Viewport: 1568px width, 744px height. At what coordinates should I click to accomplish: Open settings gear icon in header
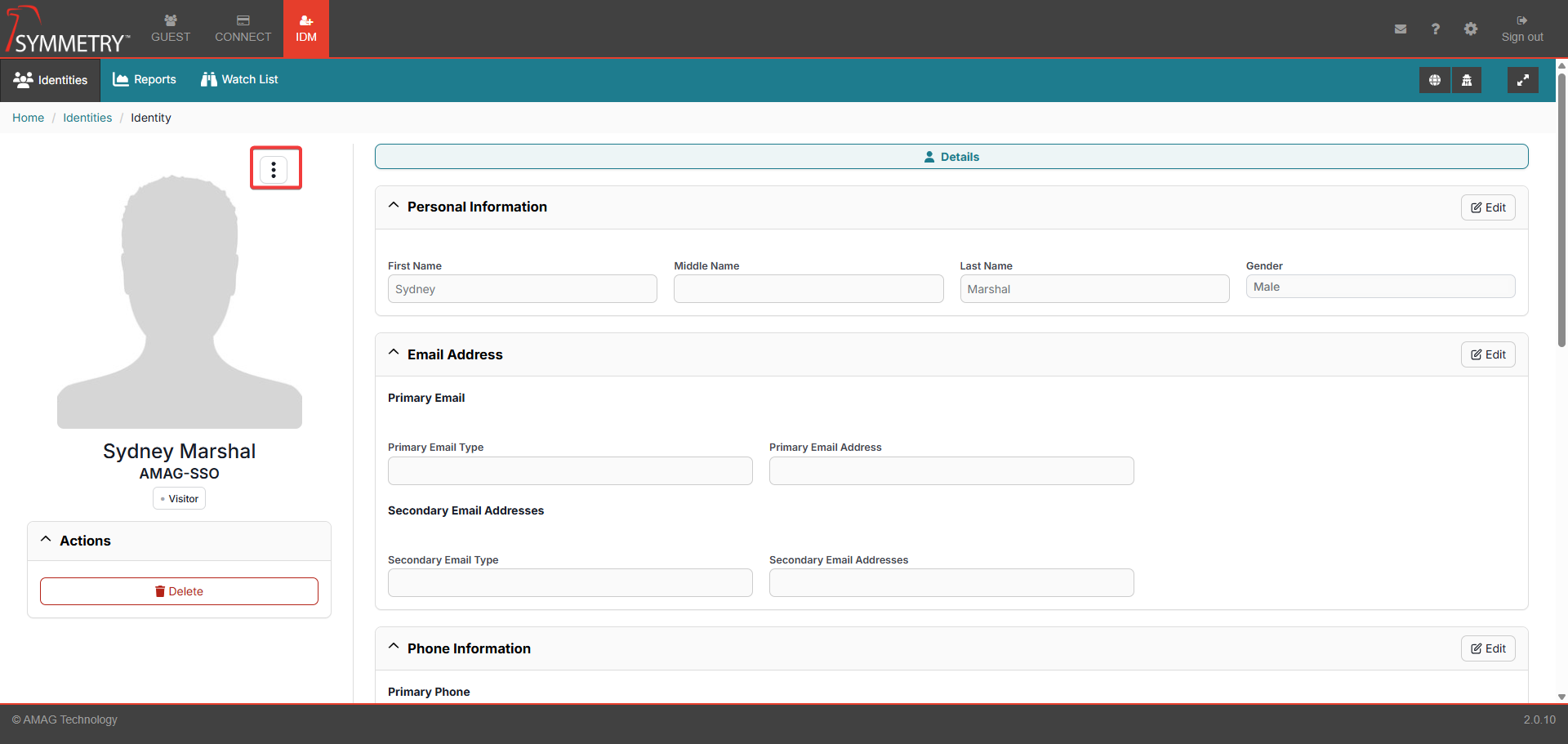[x=1470, y=29]
